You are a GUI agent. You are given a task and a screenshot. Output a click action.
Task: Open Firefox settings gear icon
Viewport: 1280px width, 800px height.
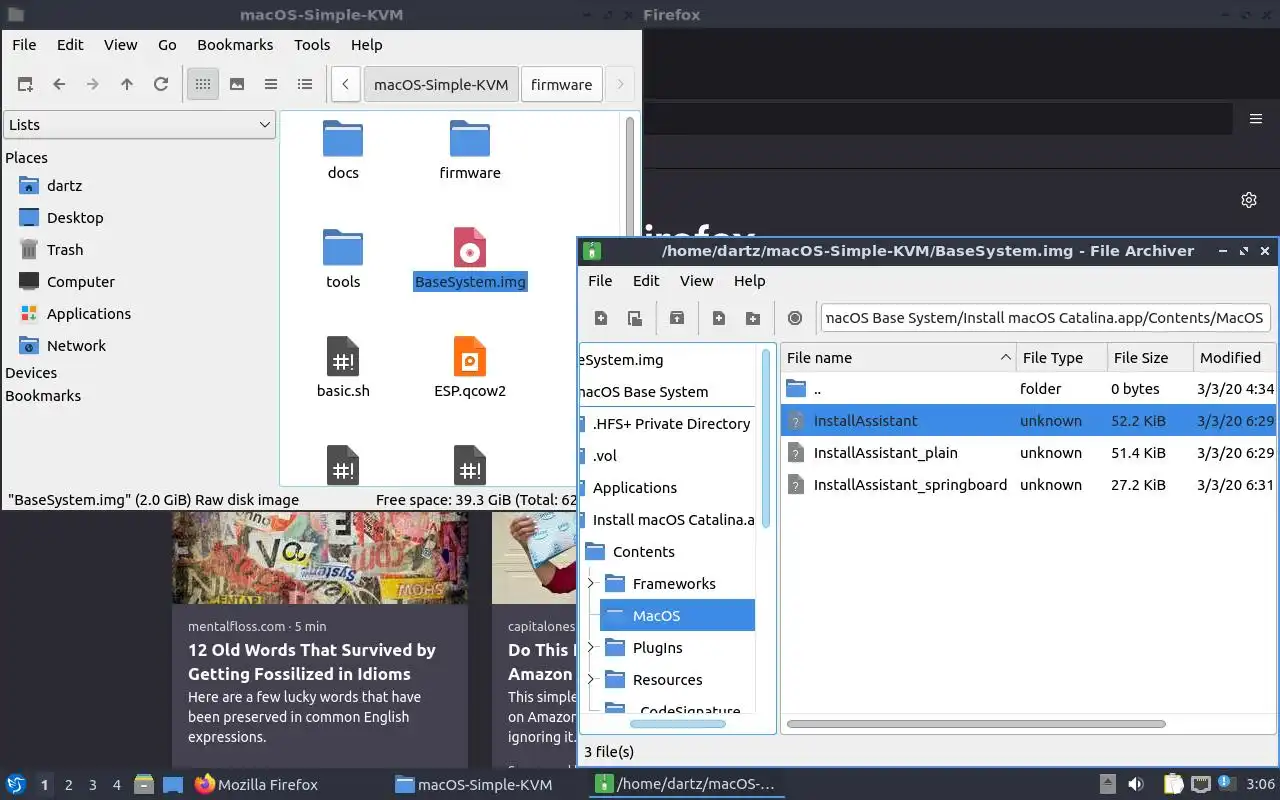(x=1249, y=200)
